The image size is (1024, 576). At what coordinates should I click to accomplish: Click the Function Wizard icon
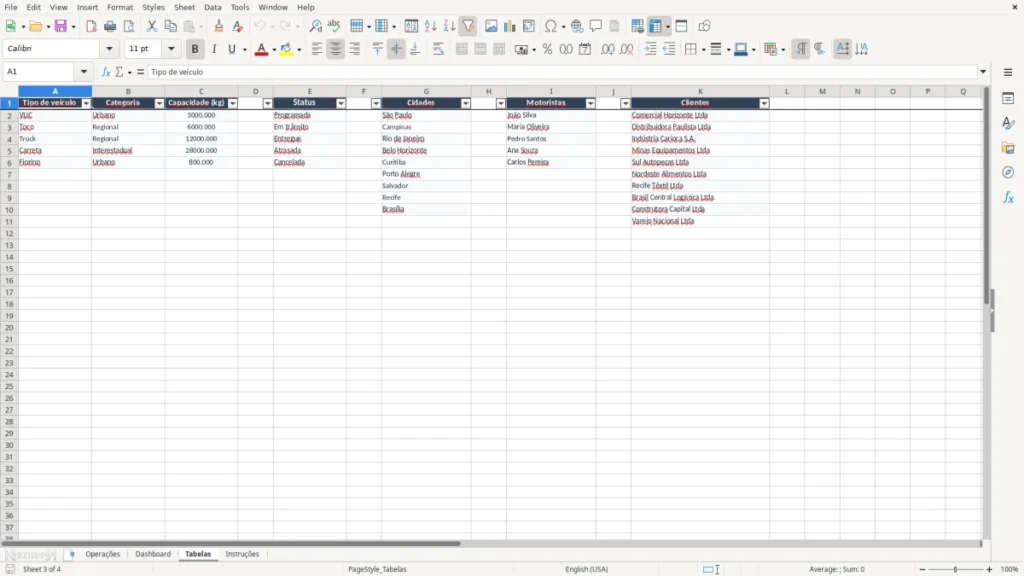(106, 72)
